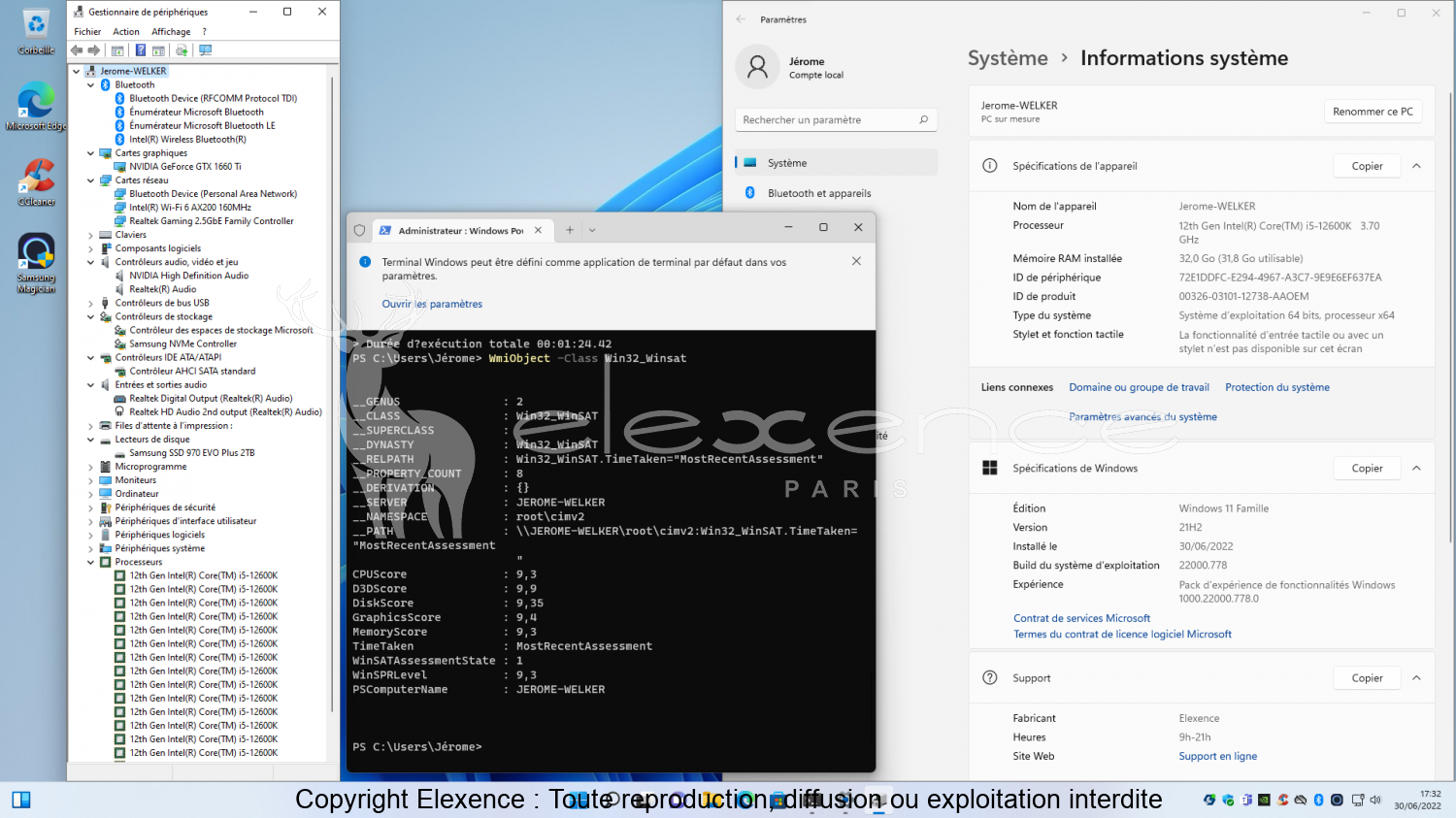This screenshot has height=818, width=1456.
Task: Expand the Moniteurs category
Action: 91,480
